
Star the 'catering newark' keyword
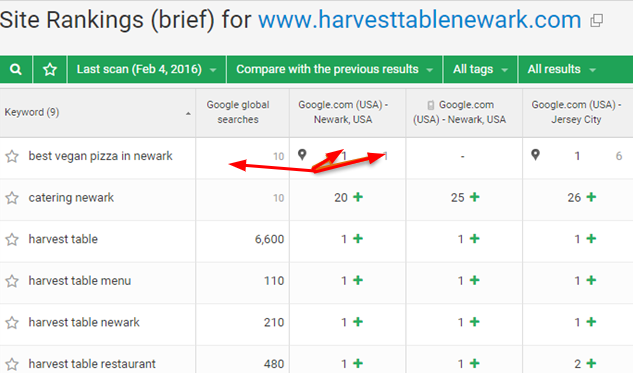(12, 198)
